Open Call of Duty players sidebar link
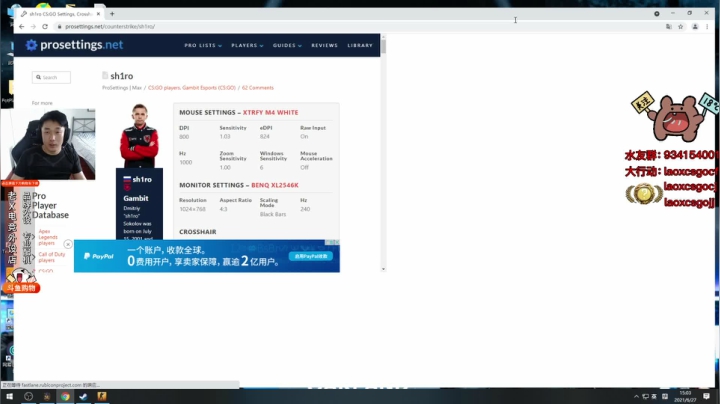 51,257
